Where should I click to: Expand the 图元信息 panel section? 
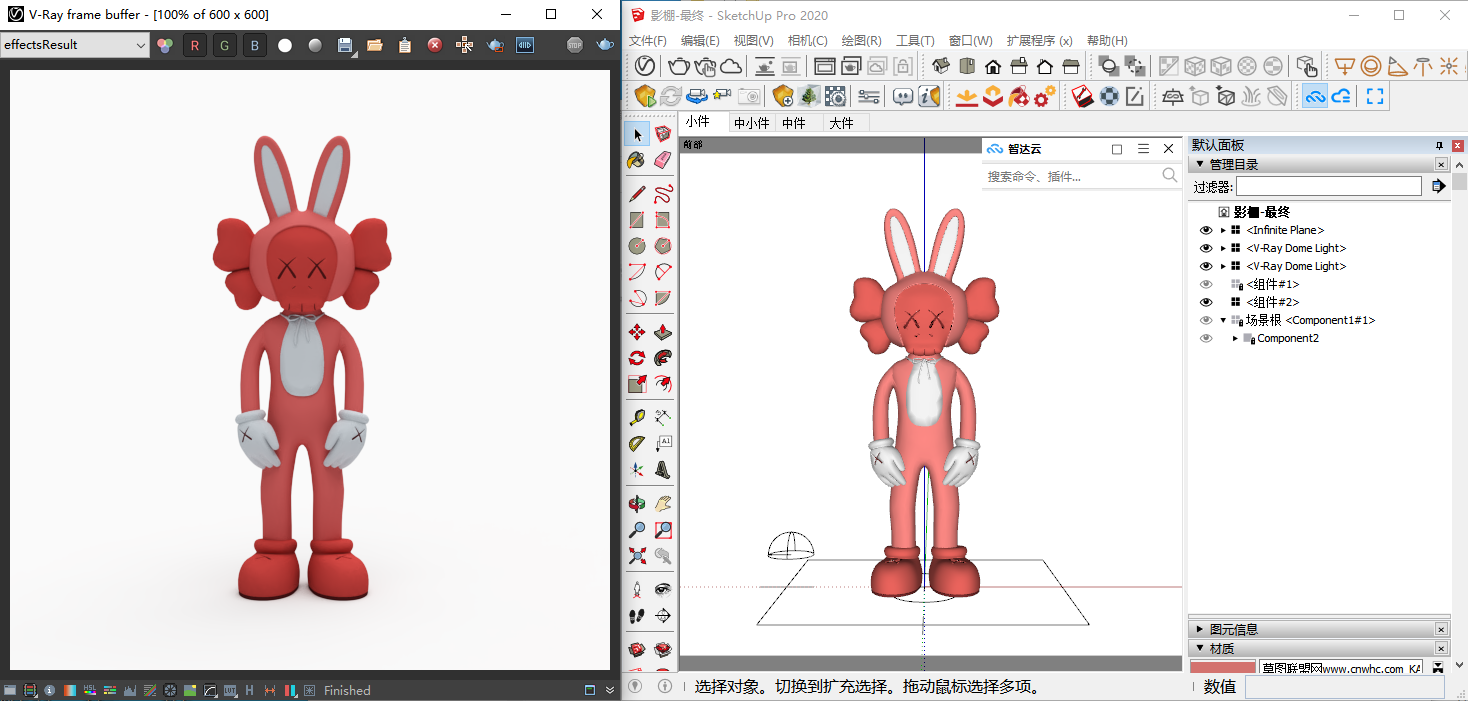point(1200,629)
